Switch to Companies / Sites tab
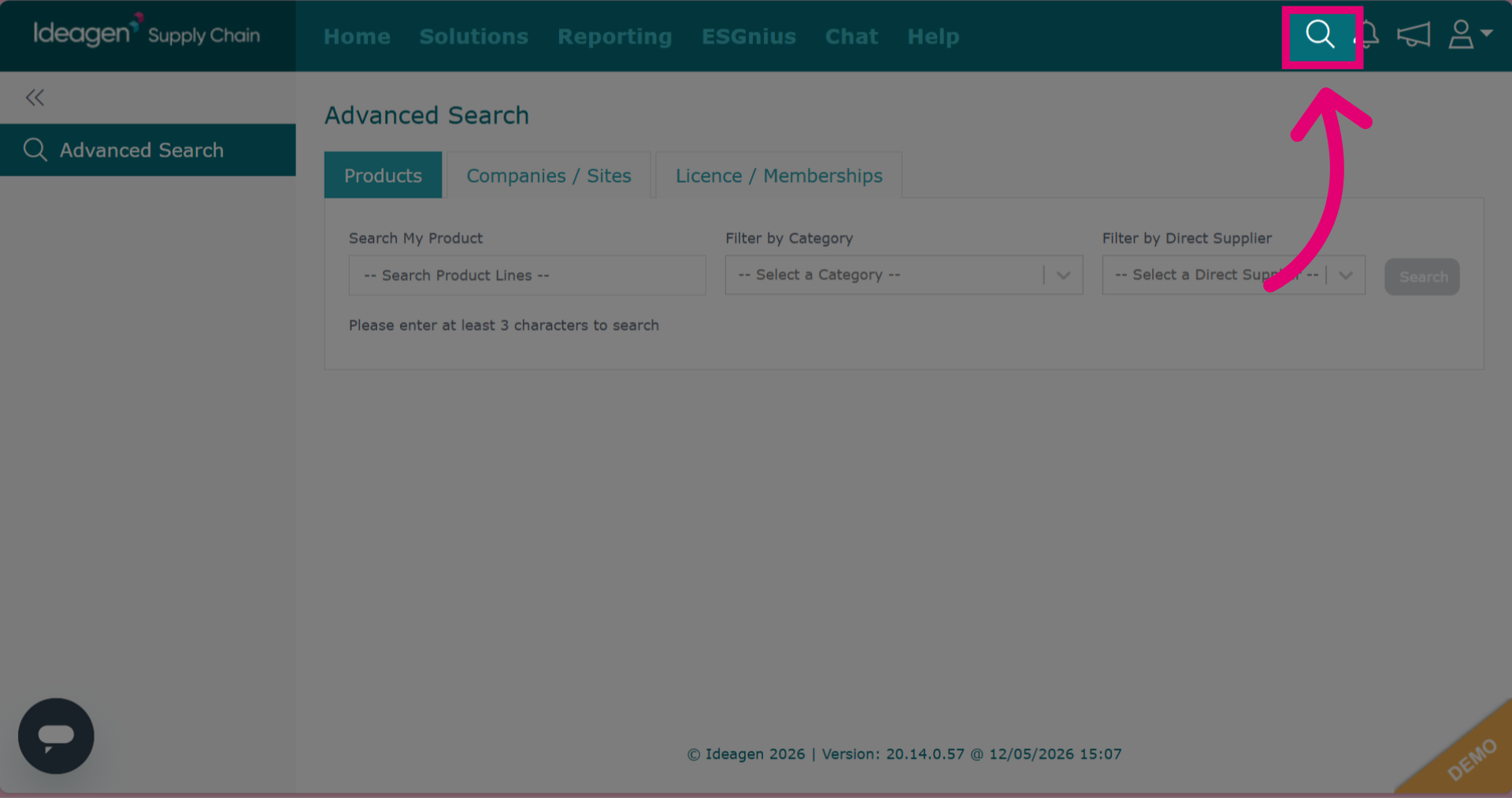Screen dimensions: 1512x798 tap(549, 175)
